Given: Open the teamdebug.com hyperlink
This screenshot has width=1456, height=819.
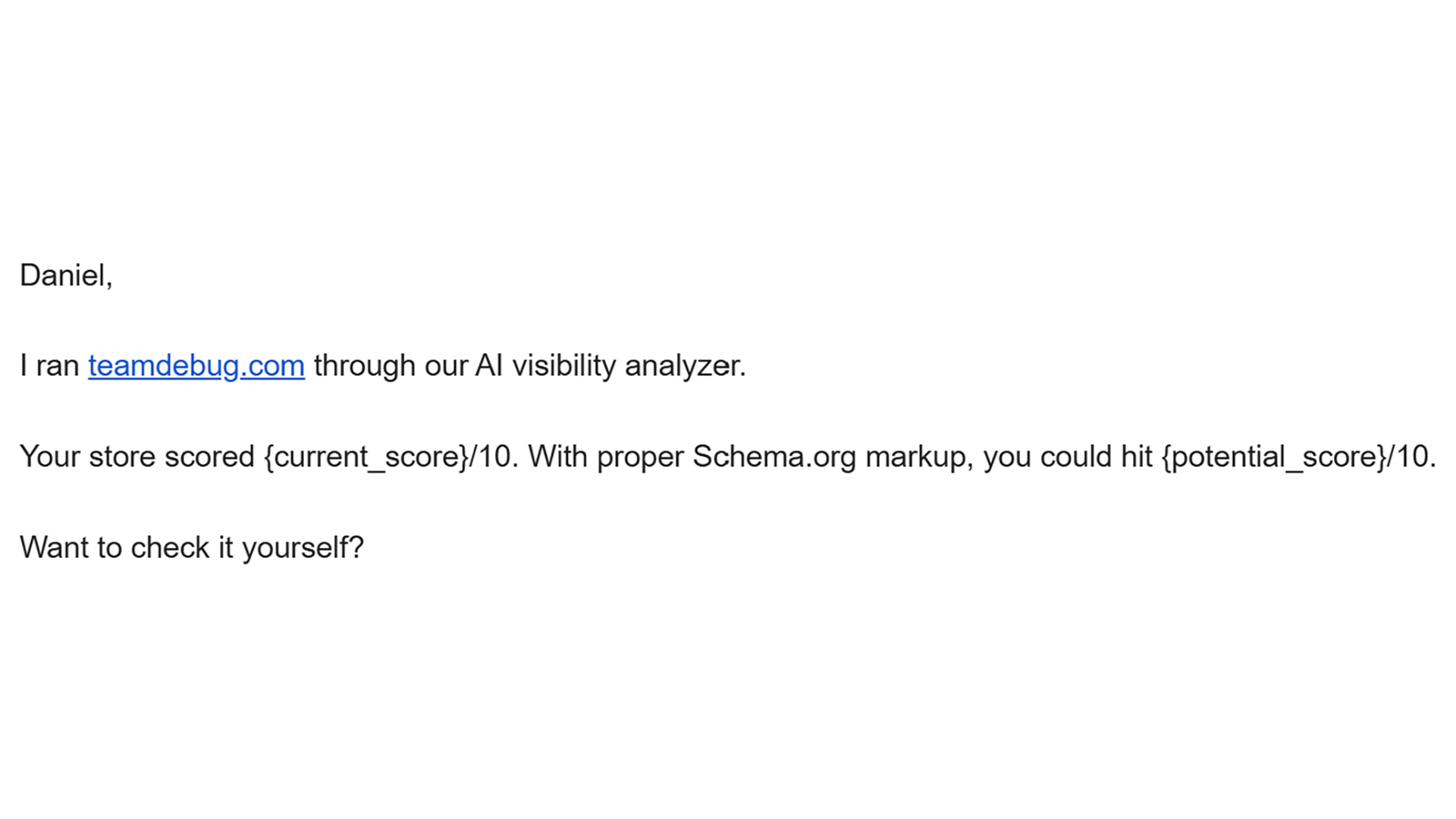Looking at the screenshot, I should [196, 366].
